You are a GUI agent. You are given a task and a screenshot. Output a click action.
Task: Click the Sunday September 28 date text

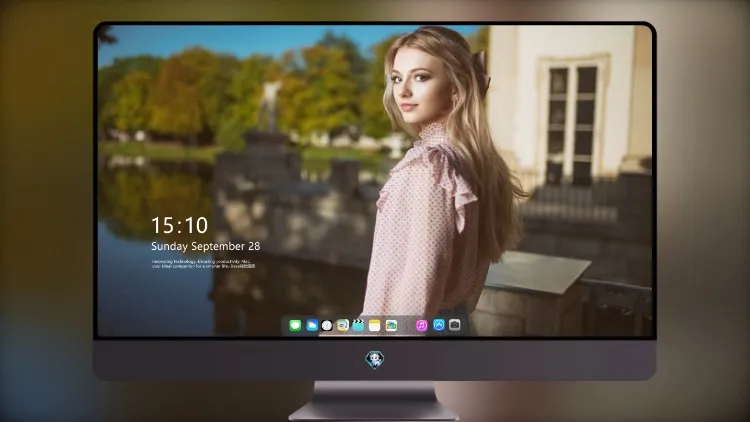(x=206, y=246)
